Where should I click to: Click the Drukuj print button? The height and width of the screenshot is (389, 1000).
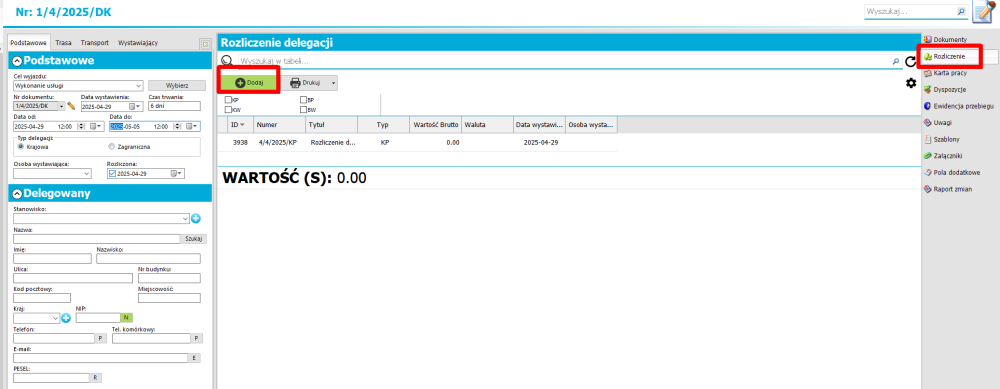pyautogui.click(x=305, y=83)
